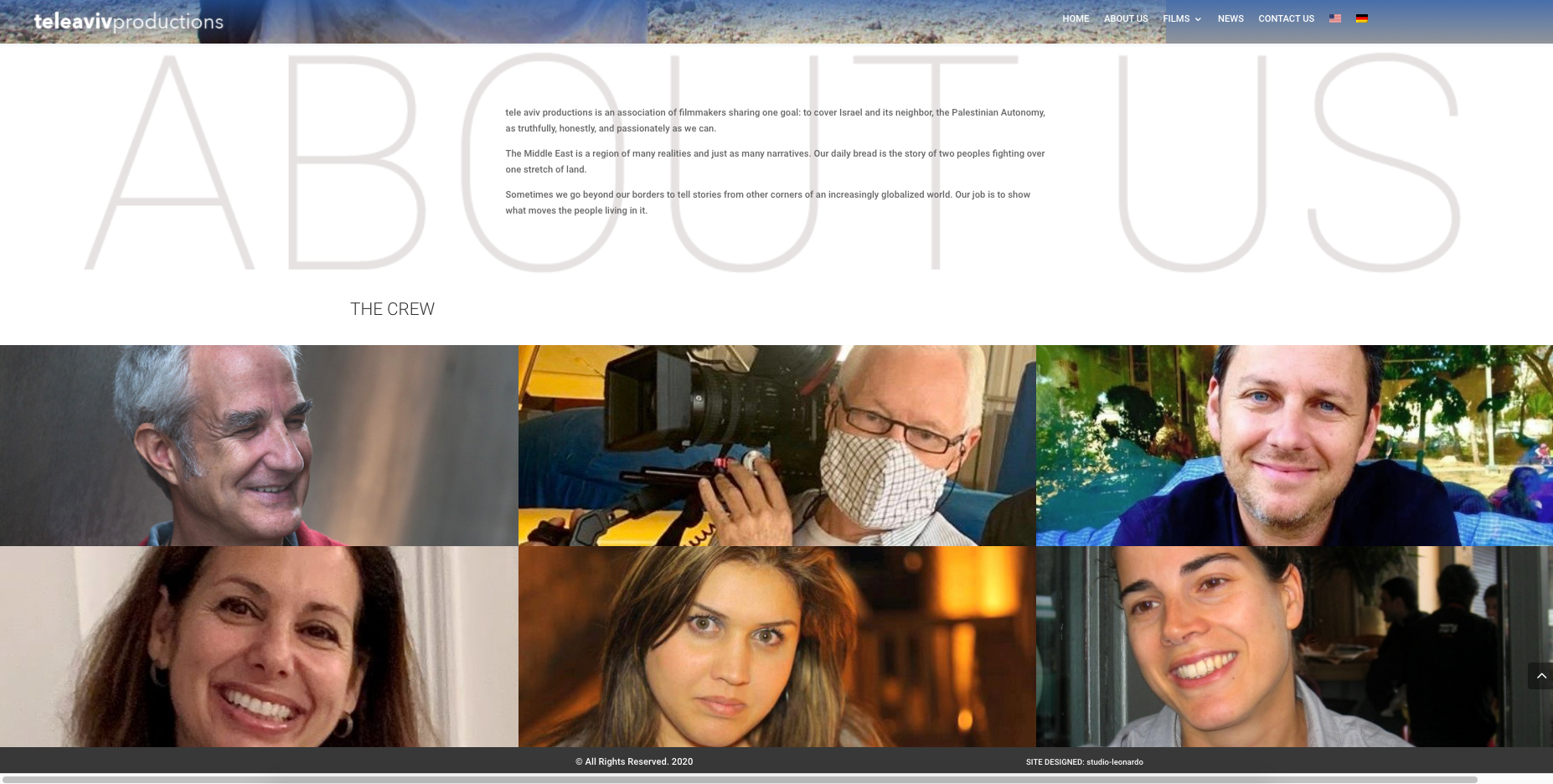Expand the Films submenu chevron
Image resolution: width=1553 pixels, height=784 pixels.
click(1198, 19)
